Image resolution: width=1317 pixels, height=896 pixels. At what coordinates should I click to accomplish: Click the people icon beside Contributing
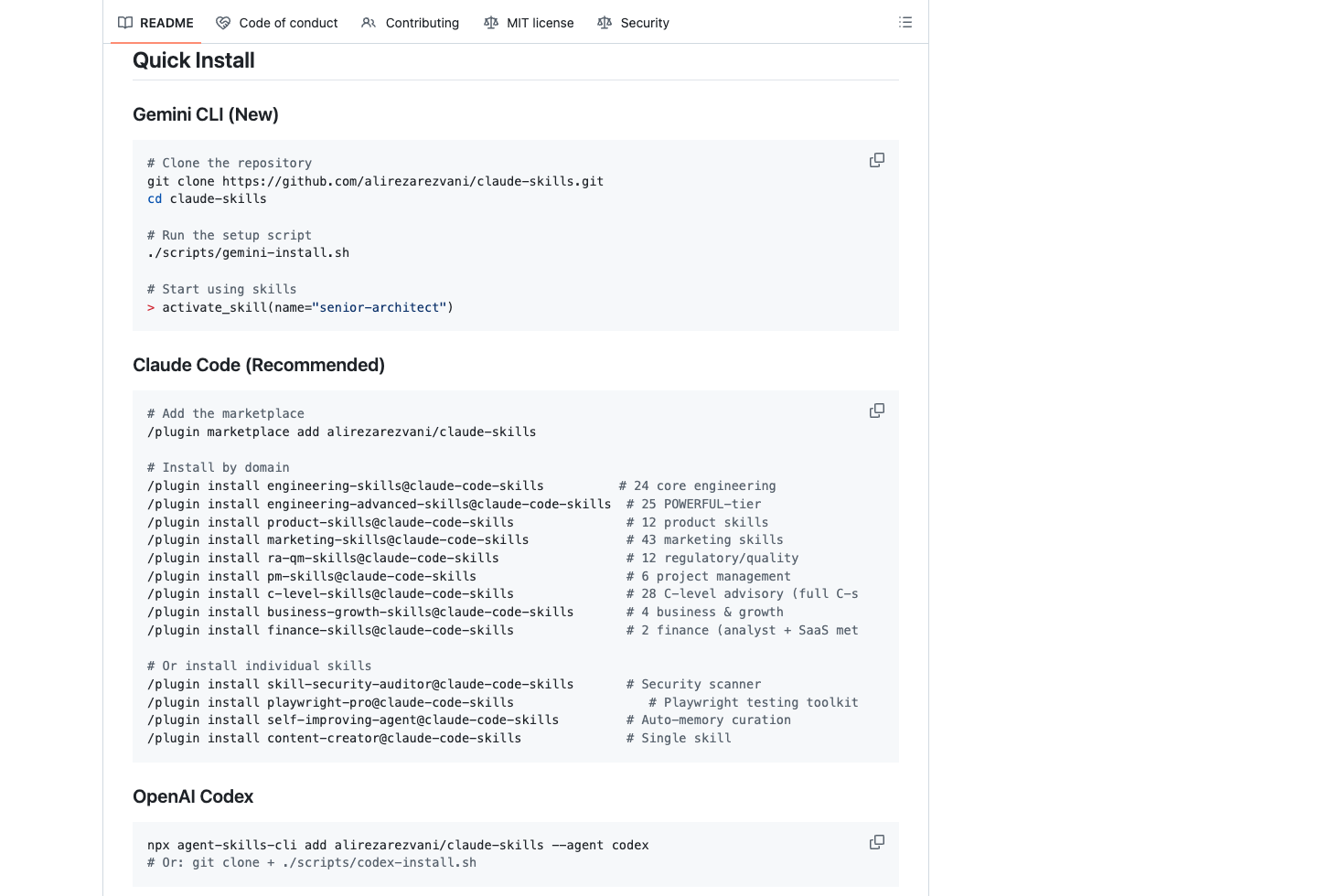[369, 23]
